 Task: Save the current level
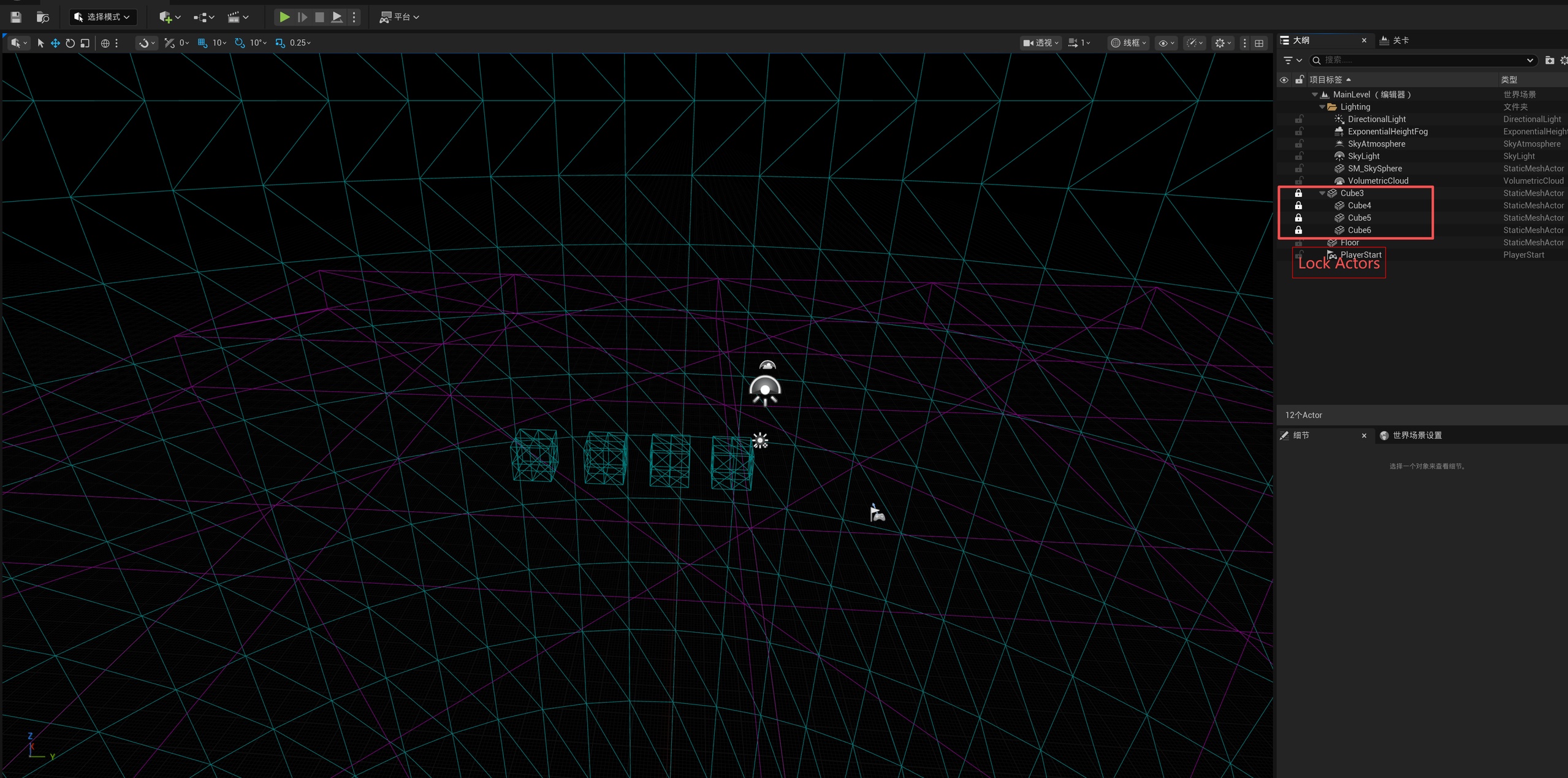tap(16, 17)
